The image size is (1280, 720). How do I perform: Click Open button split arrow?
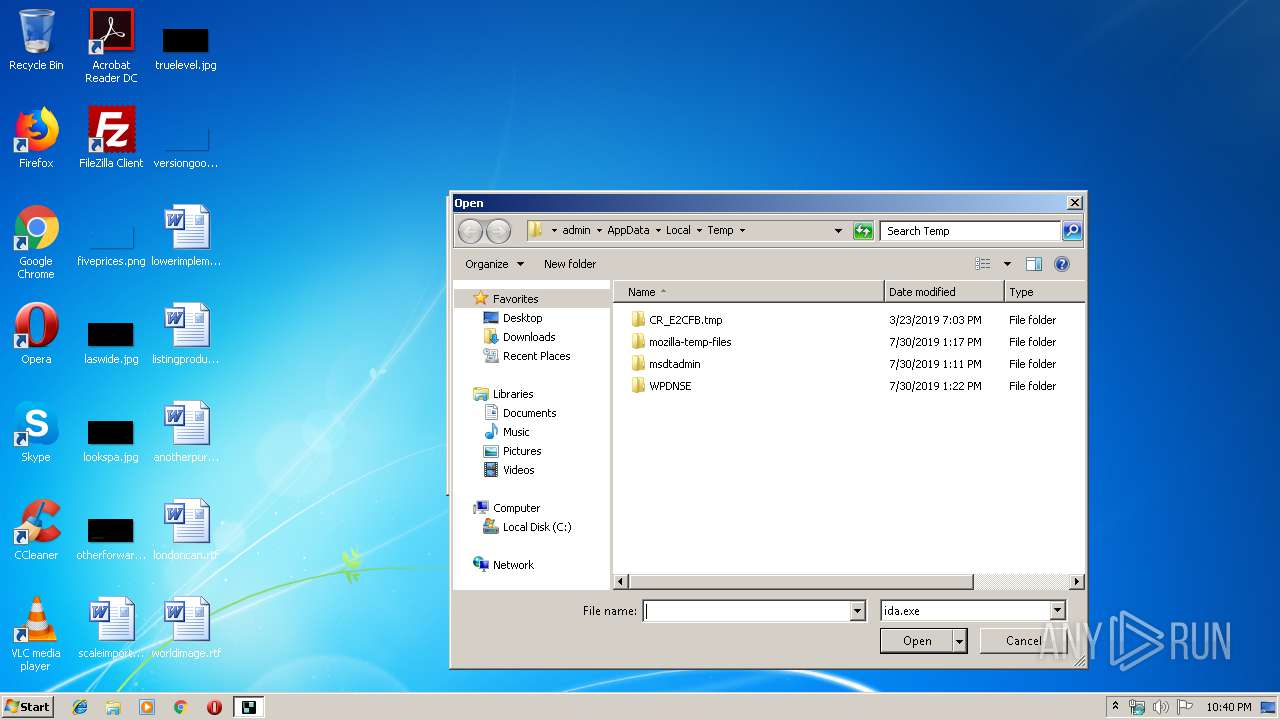tap(960, 641)
